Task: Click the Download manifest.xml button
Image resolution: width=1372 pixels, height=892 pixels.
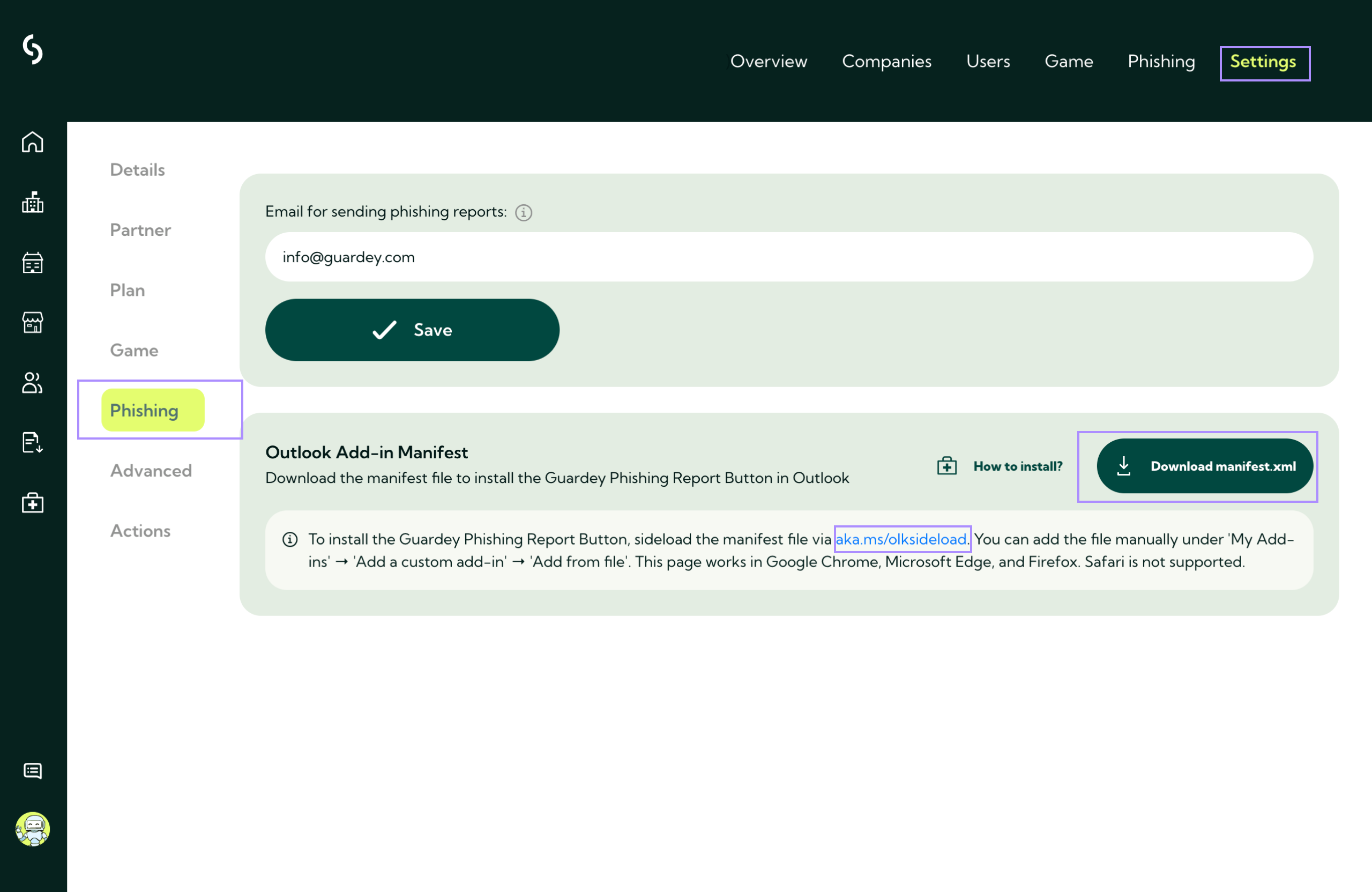Action: pyautogui.click(x=1204, y=466)
